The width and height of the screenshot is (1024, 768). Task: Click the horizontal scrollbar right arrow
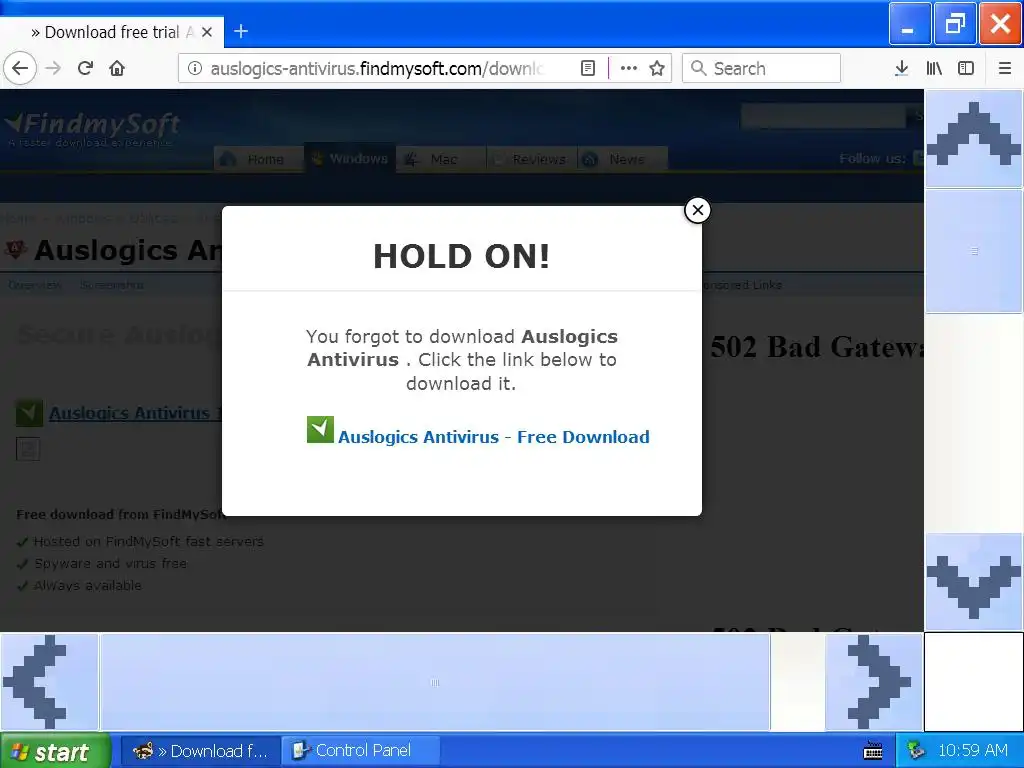[874, 682]
